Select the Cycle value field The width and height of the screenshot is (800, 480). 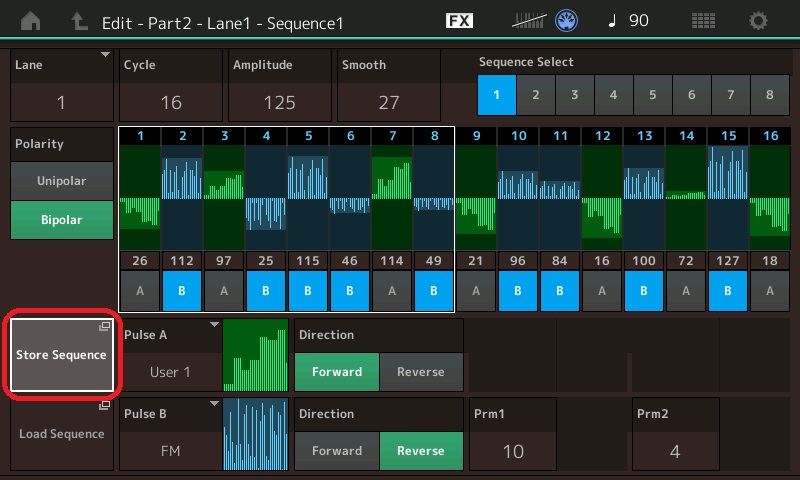click(x=171, y=102)
